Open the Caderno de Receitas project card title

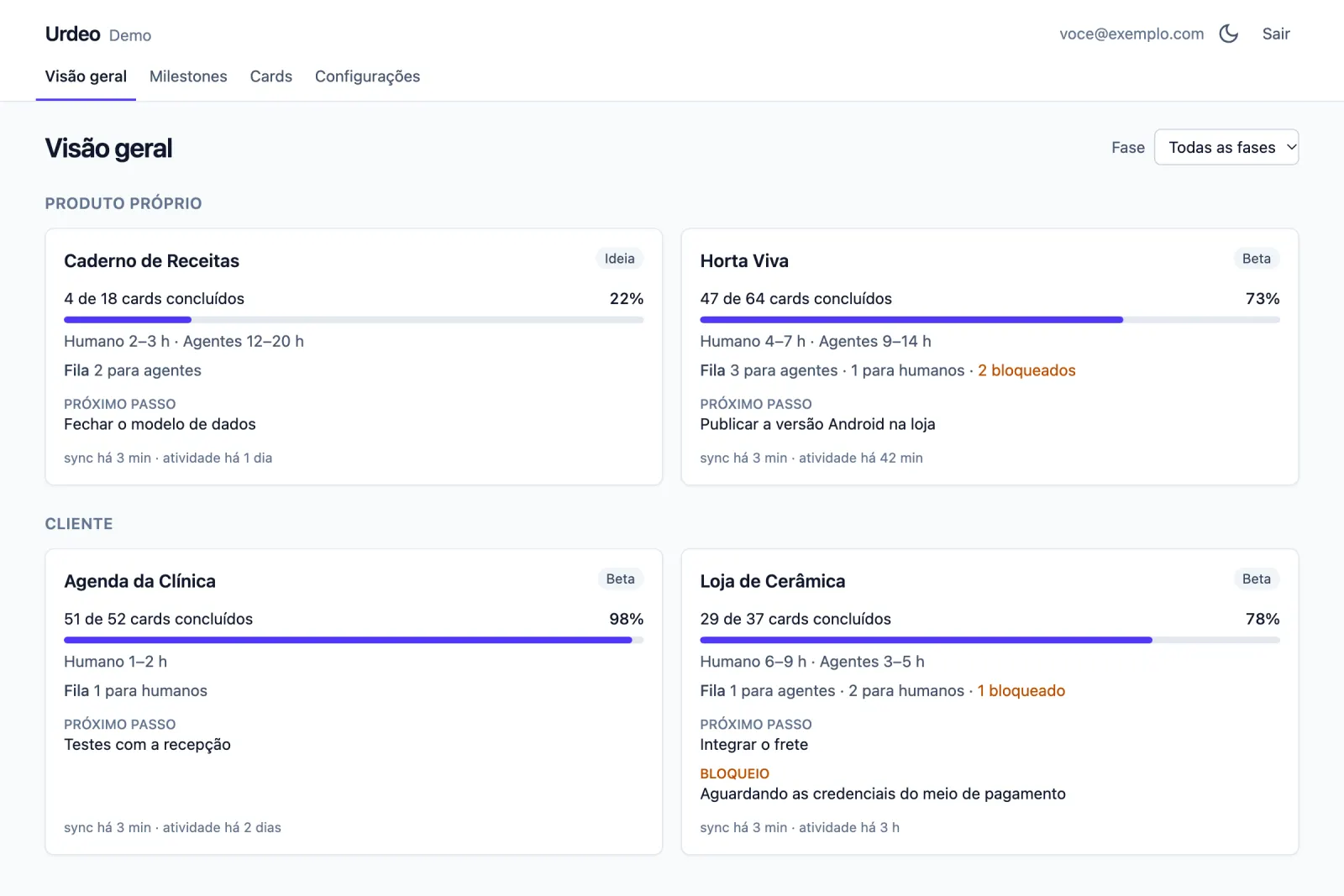click(151, 261)
